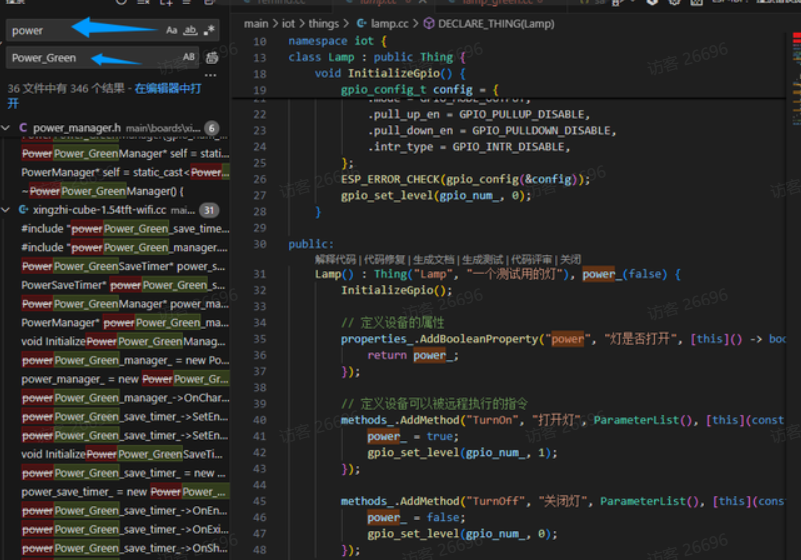801x560 pixels.
Task: Enable regular expression search option
Action: click(209, 31)
